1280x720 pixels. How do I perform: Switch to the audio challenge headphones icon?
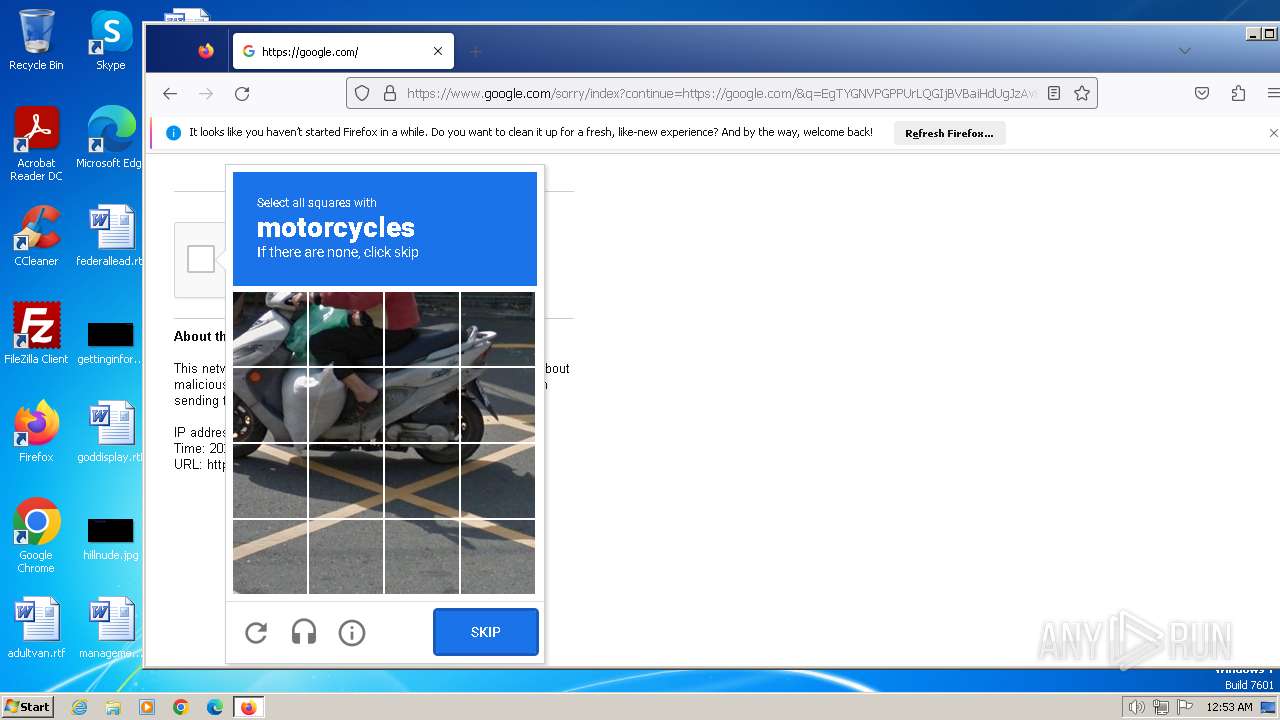[x=304, y=632]
